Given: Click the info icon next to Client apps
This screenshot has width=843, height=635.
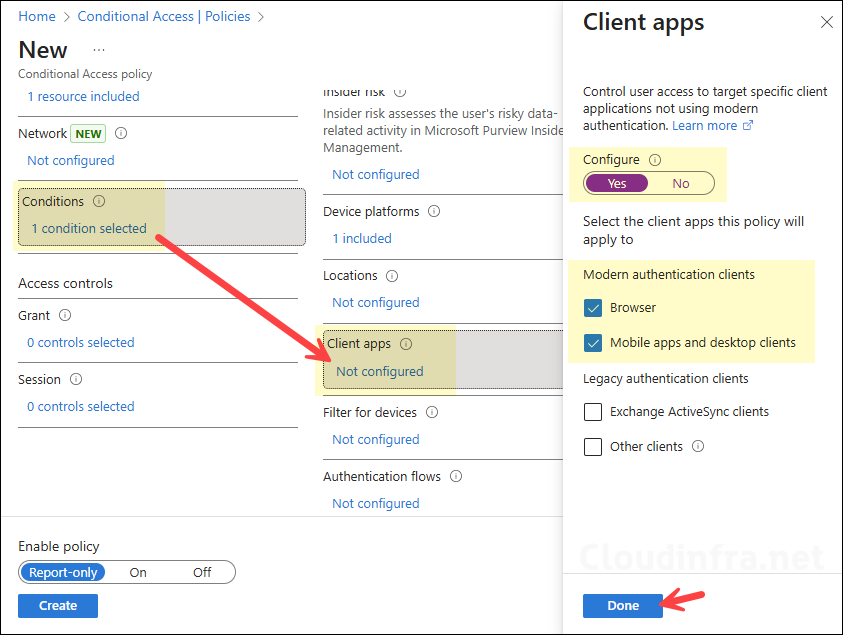Looking at the screenshot, I should 407,343.
